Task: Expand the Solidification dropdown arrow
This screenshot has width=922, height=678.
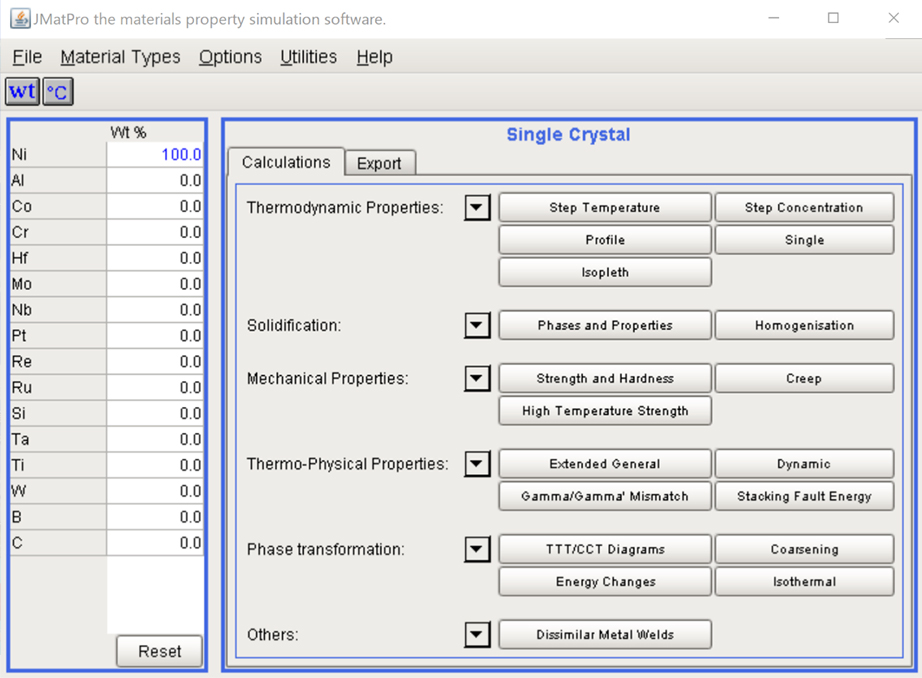Action: click(x=477, y=325)
